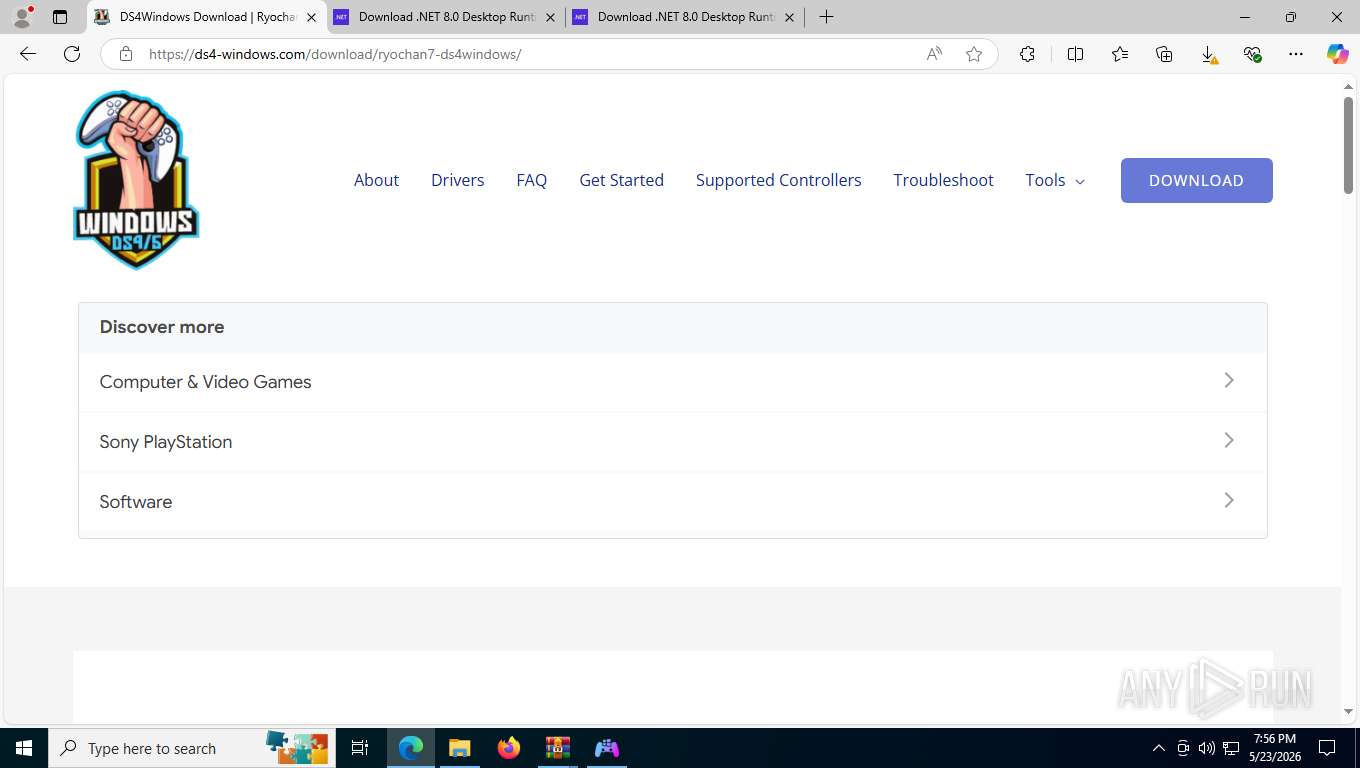Close the second .NET Desktop Runtime tab
Screen dimensions: 1360x768
550,17
